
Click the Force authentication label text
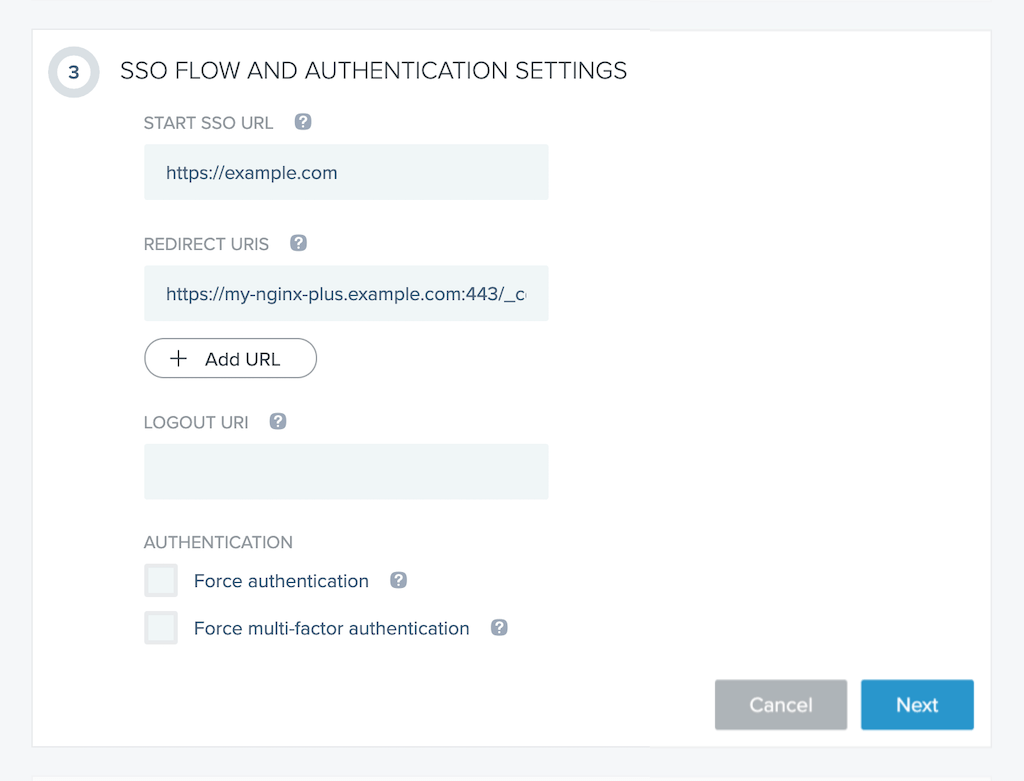(281, 581)
